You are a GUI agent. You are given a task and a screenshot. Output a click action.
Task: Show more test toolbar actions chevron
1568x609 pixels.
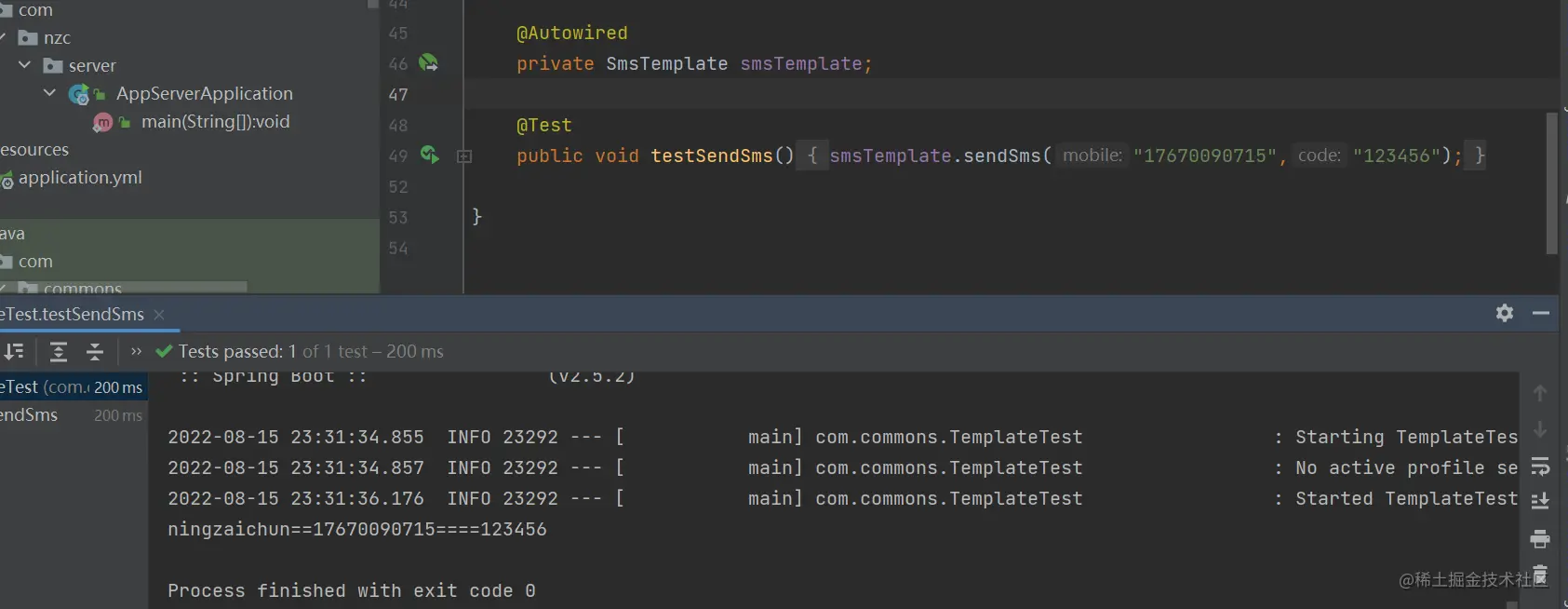[136, 351]
